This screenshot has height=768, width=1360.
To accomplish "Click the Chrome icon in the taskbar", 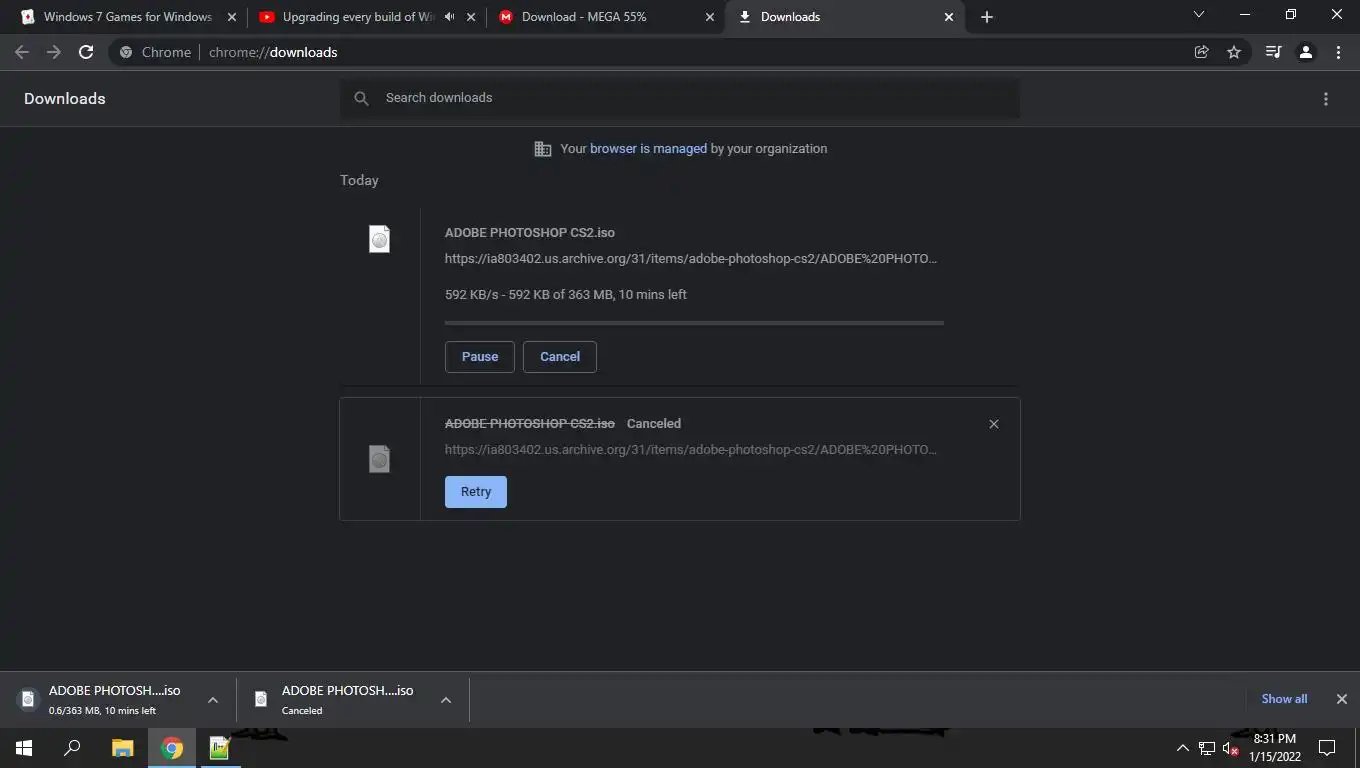I will 172,748.
